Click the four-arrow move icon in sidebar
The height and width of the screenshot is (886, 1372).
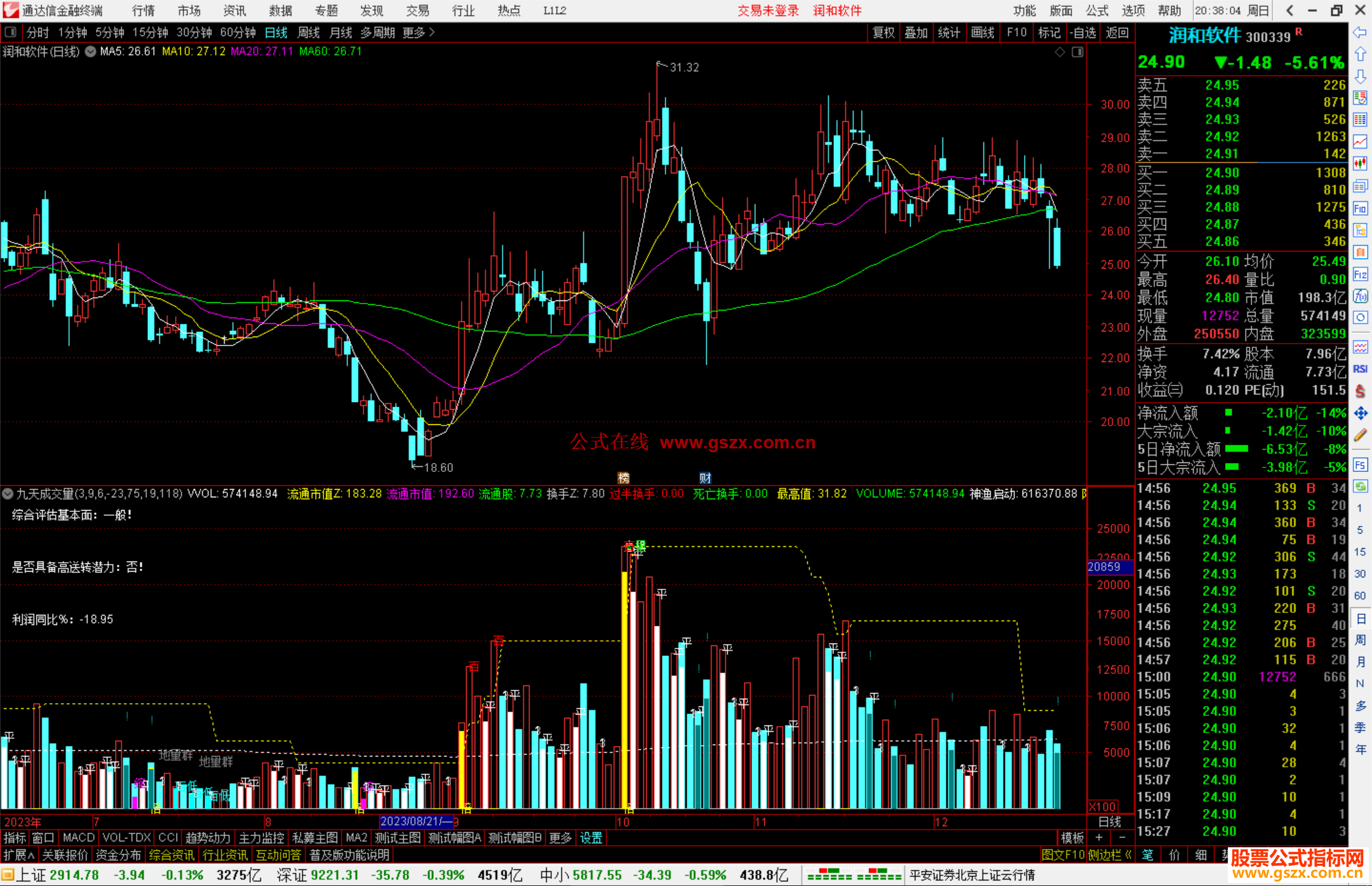(x=1360, y=413)
